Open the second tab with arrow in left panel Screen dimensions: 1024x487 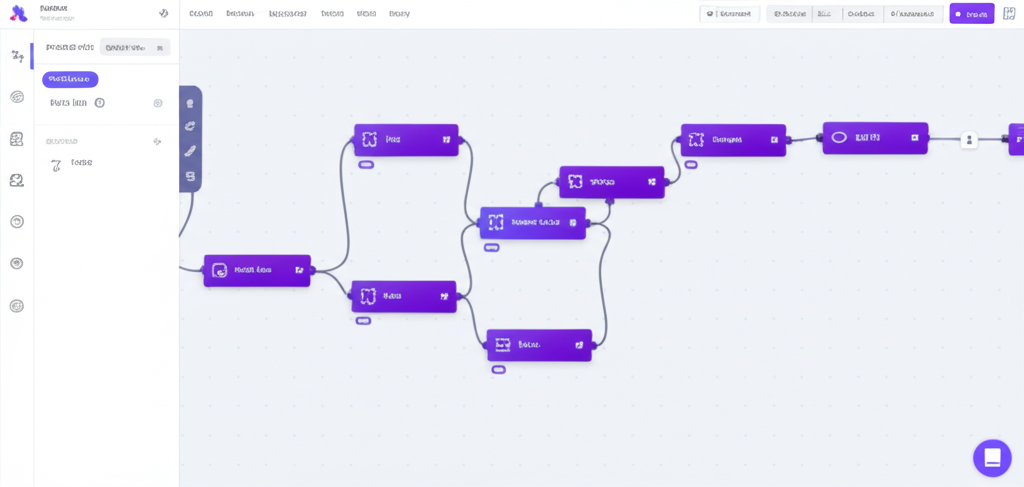[135, 47]
